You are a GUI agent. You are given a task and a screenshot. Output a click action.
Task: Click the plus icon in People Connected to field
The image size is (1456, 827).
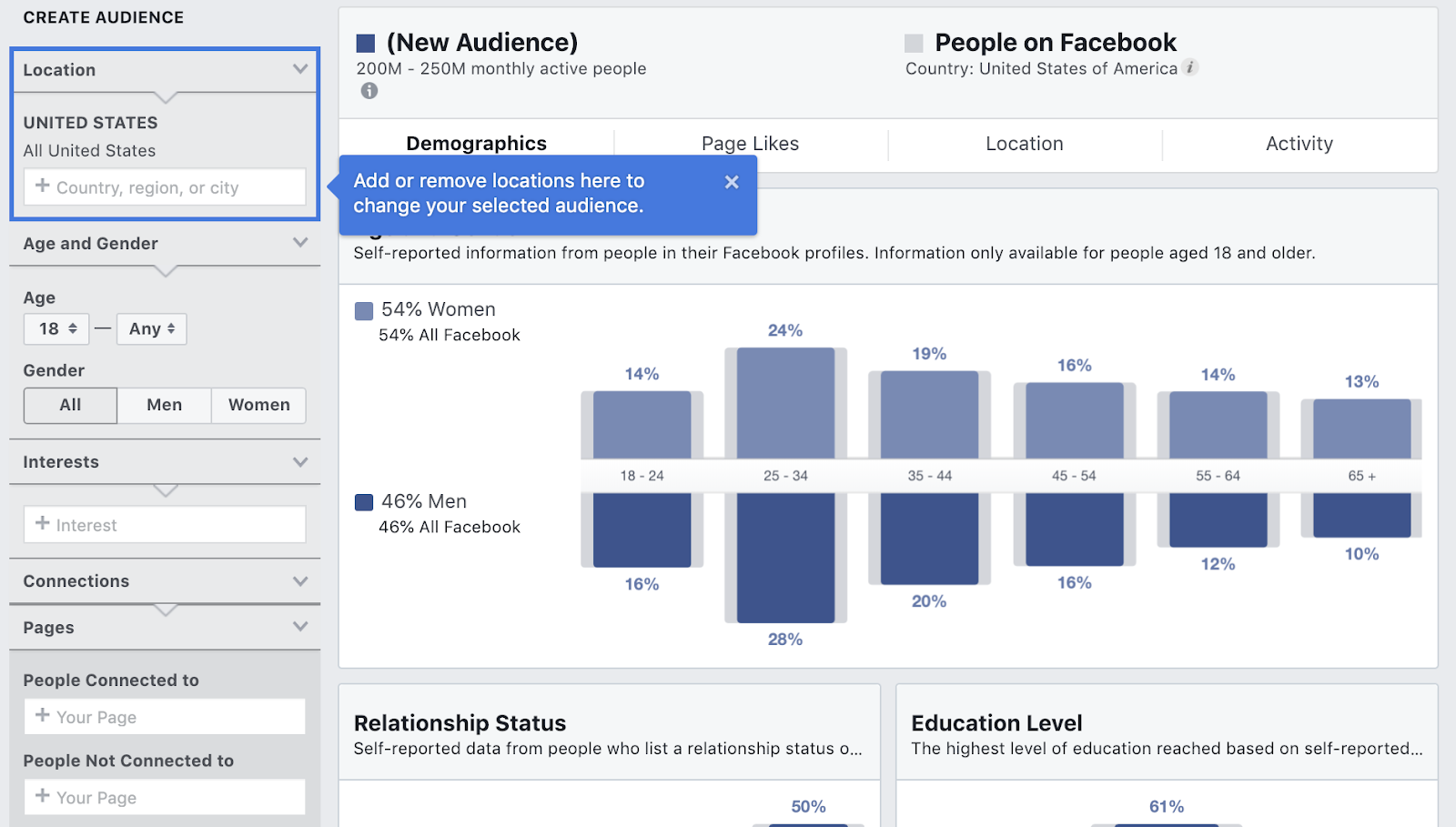(42, 715)
